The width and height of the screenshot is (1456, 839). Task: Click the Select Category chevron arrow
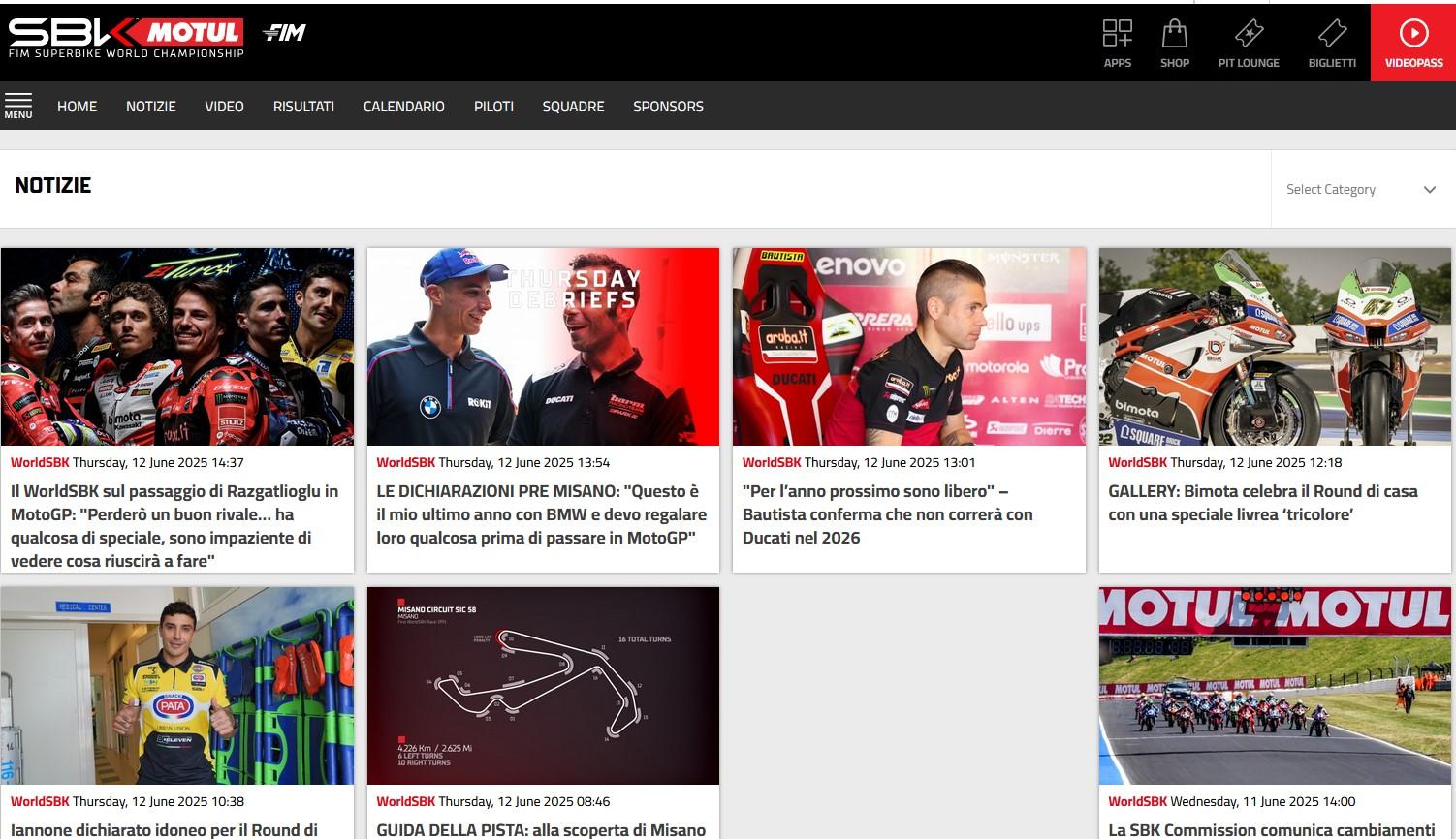coord(1429,190)
